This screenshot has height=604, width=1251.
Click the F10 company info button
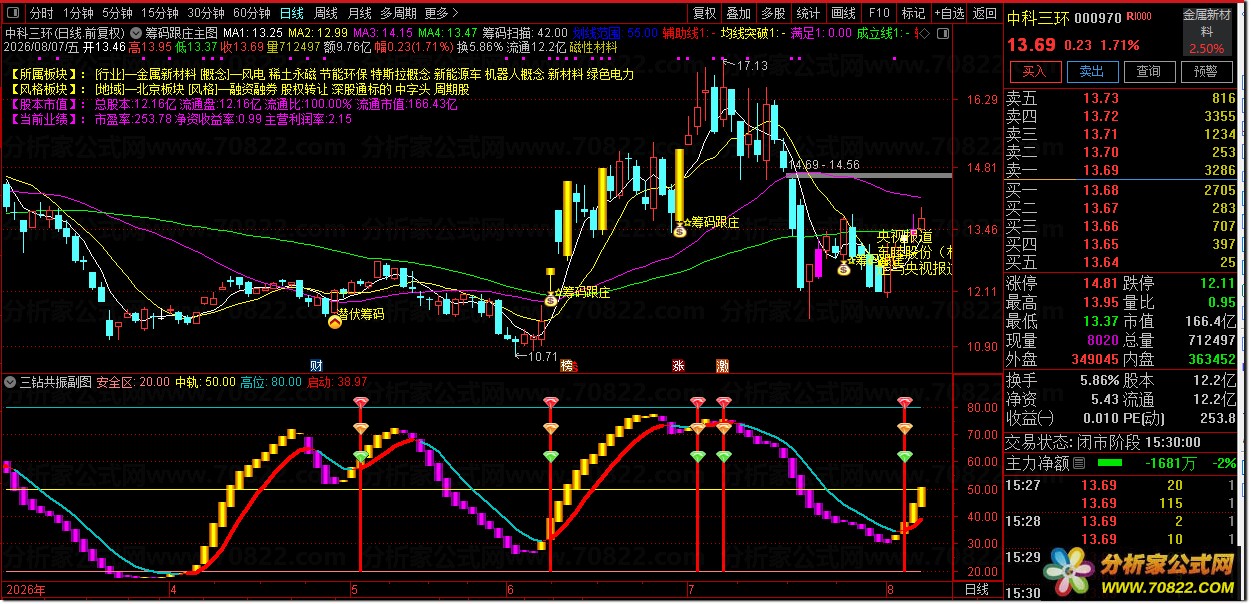[879, 14]
